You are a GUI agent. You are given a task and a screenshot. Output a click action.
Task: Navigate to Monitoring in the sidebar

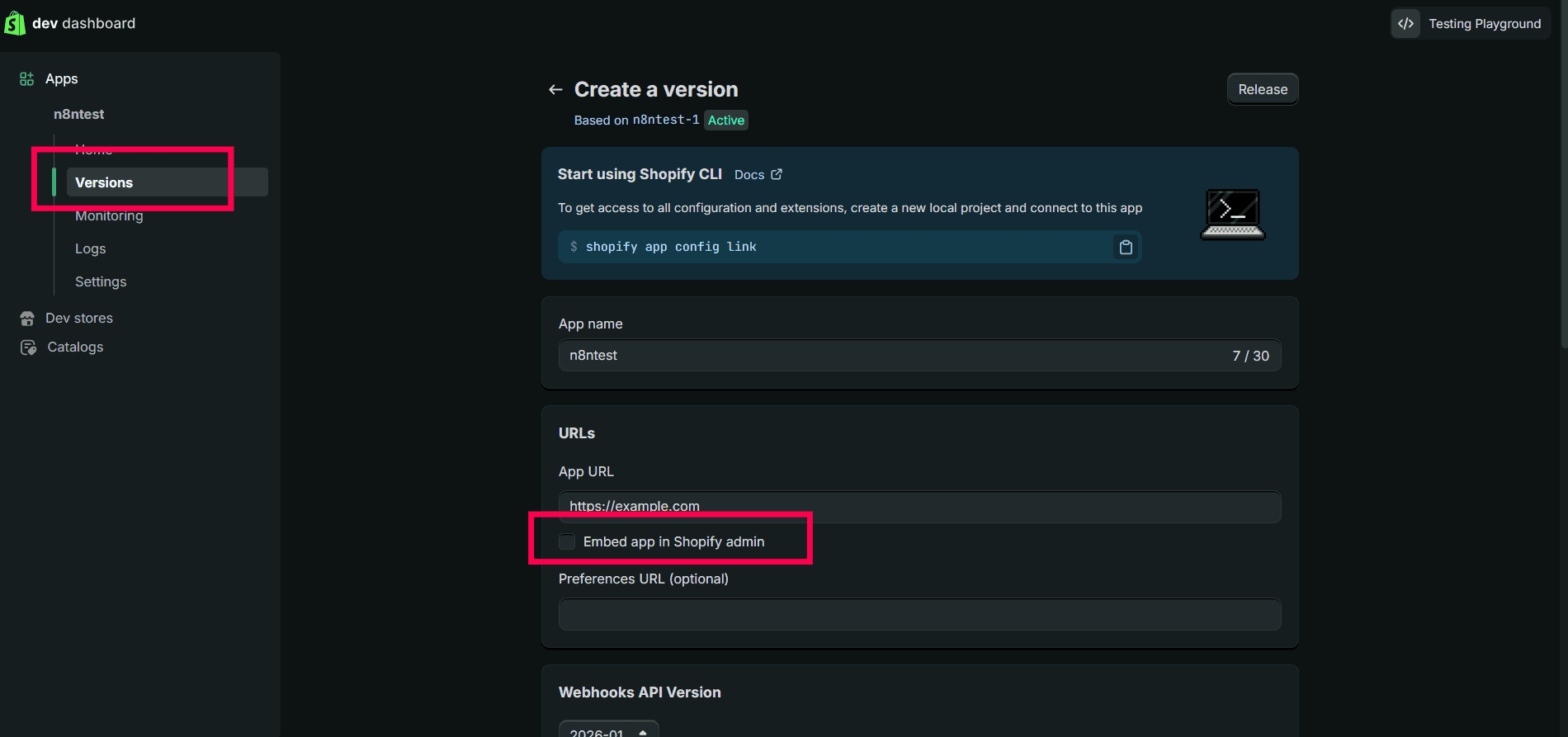[109, 216]
